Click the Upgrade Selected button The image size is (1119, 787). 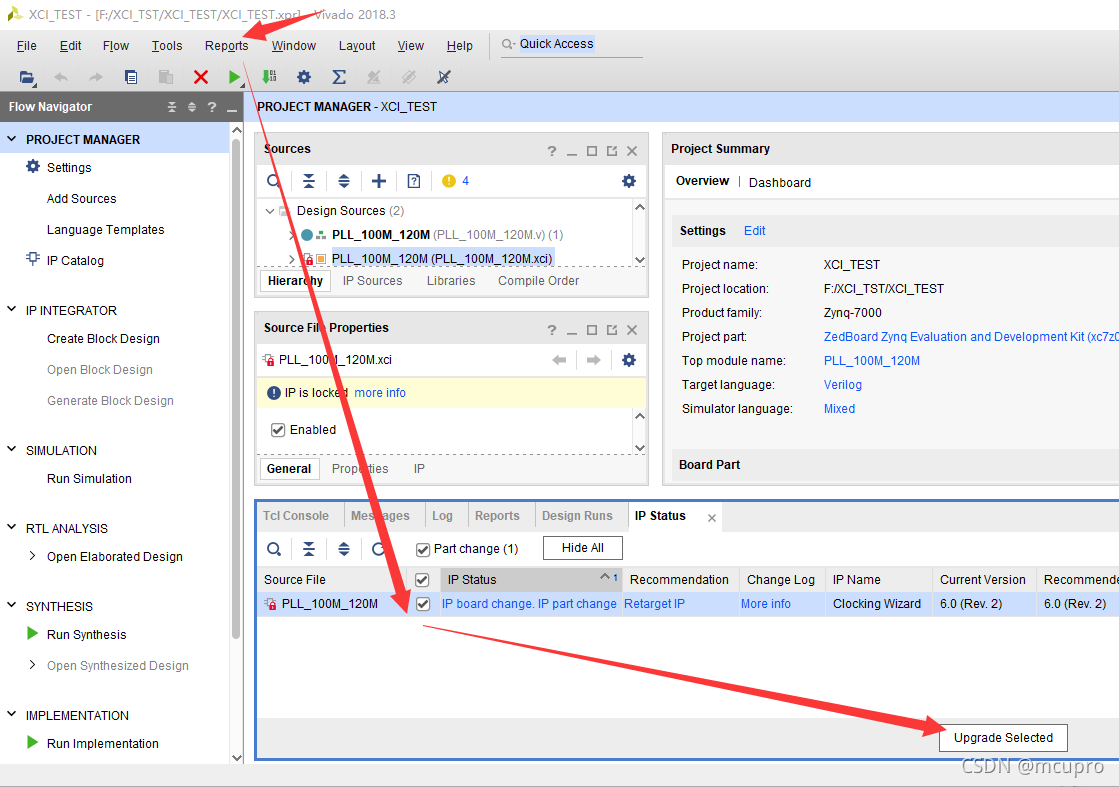coord(1003,738)
